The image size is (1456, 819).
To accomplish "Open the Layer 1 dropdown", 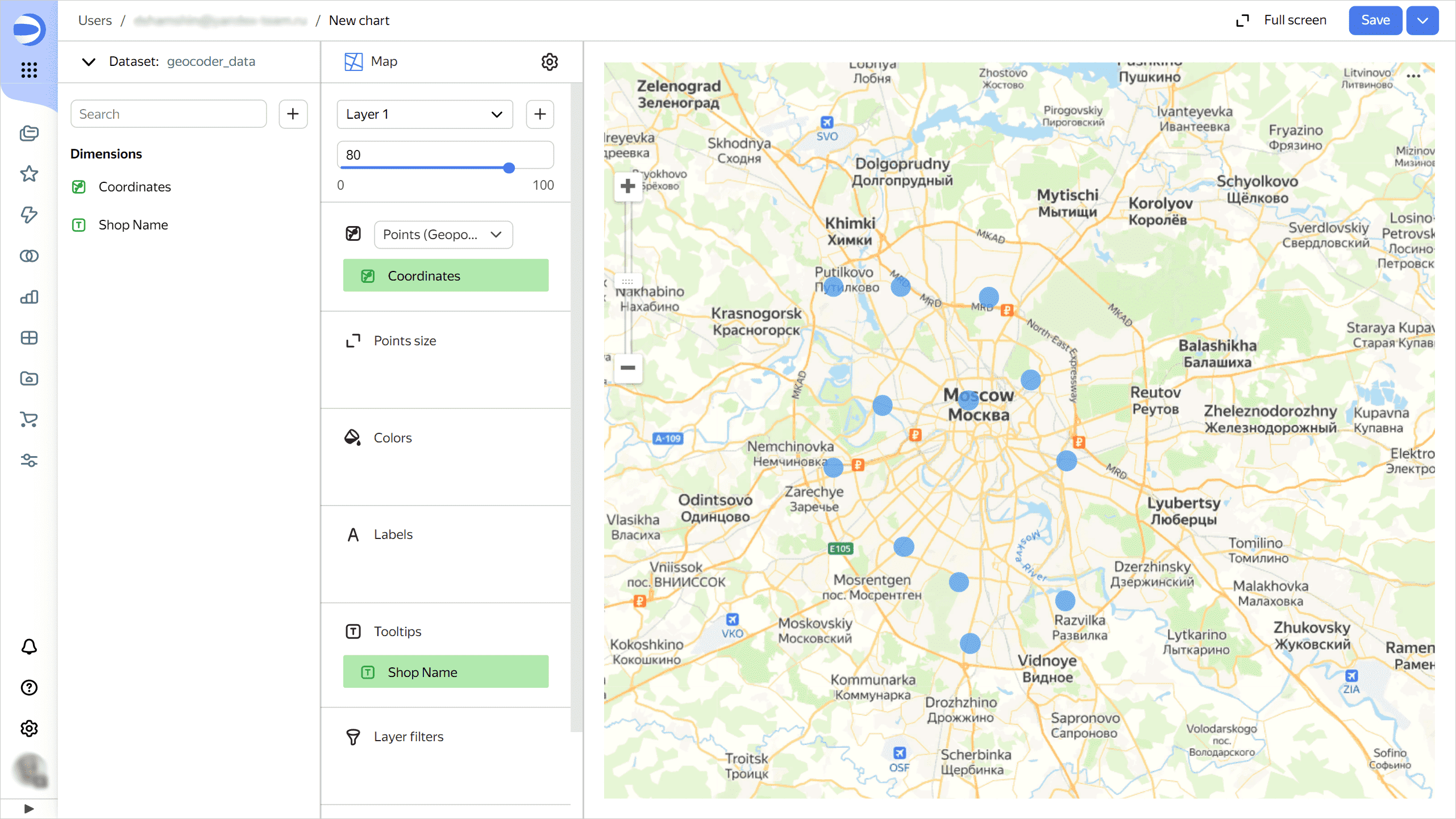I will click(x=424, y=114).
